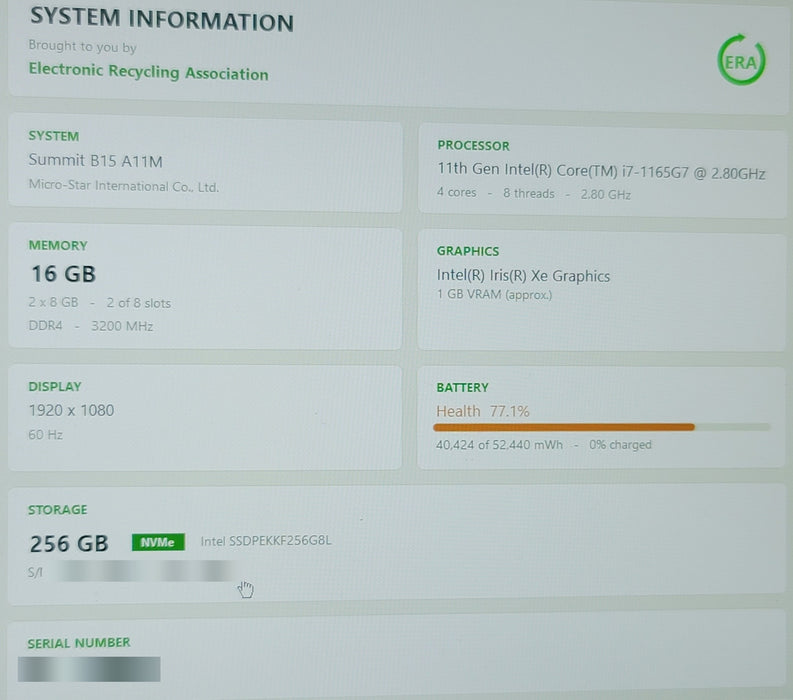Select the GRAPHICS section label
Viewport: 793px width, 700px height.
468,251
